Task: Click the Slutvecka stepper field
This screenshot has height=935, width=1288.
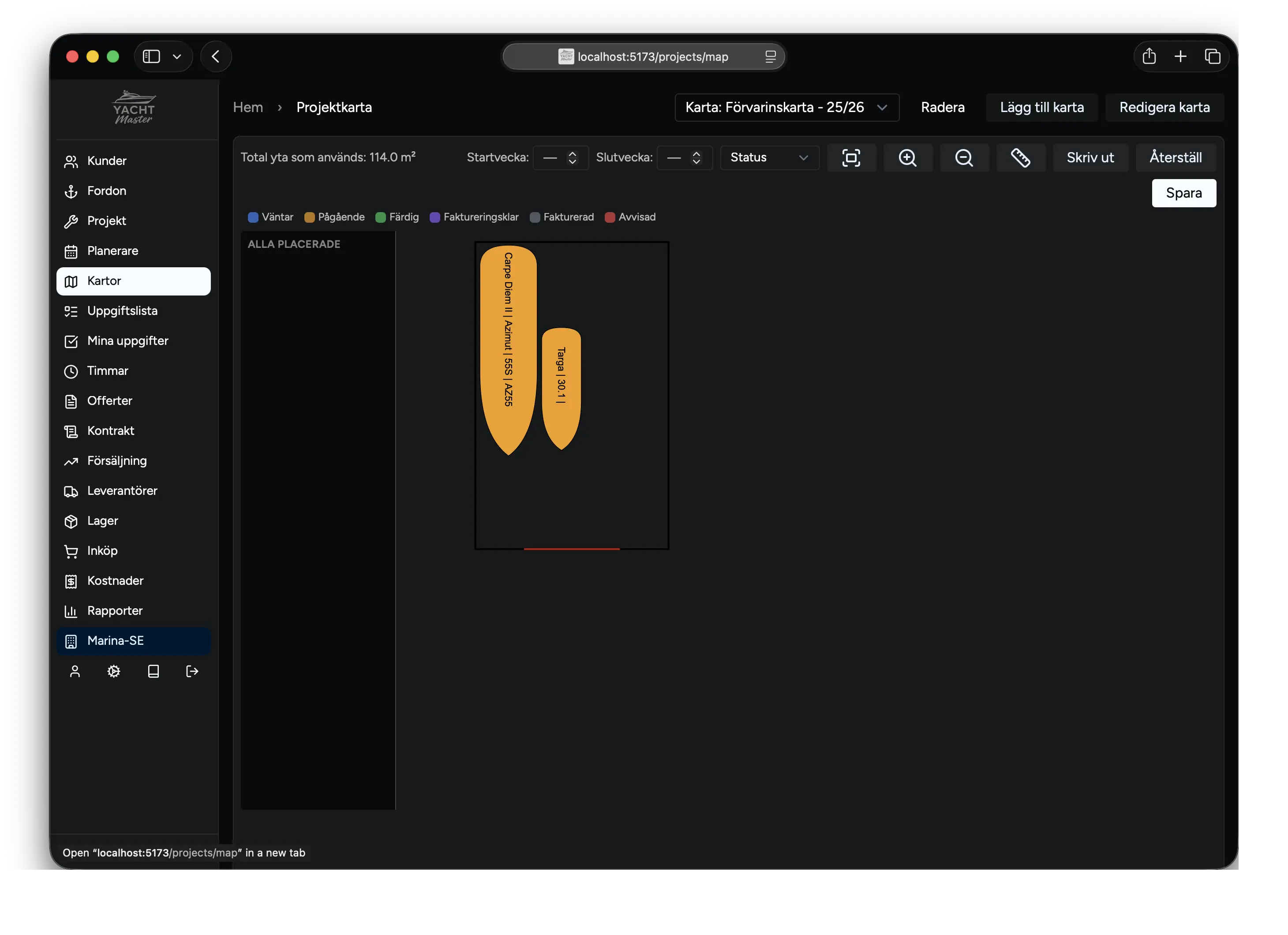Action: pos(686,158)
